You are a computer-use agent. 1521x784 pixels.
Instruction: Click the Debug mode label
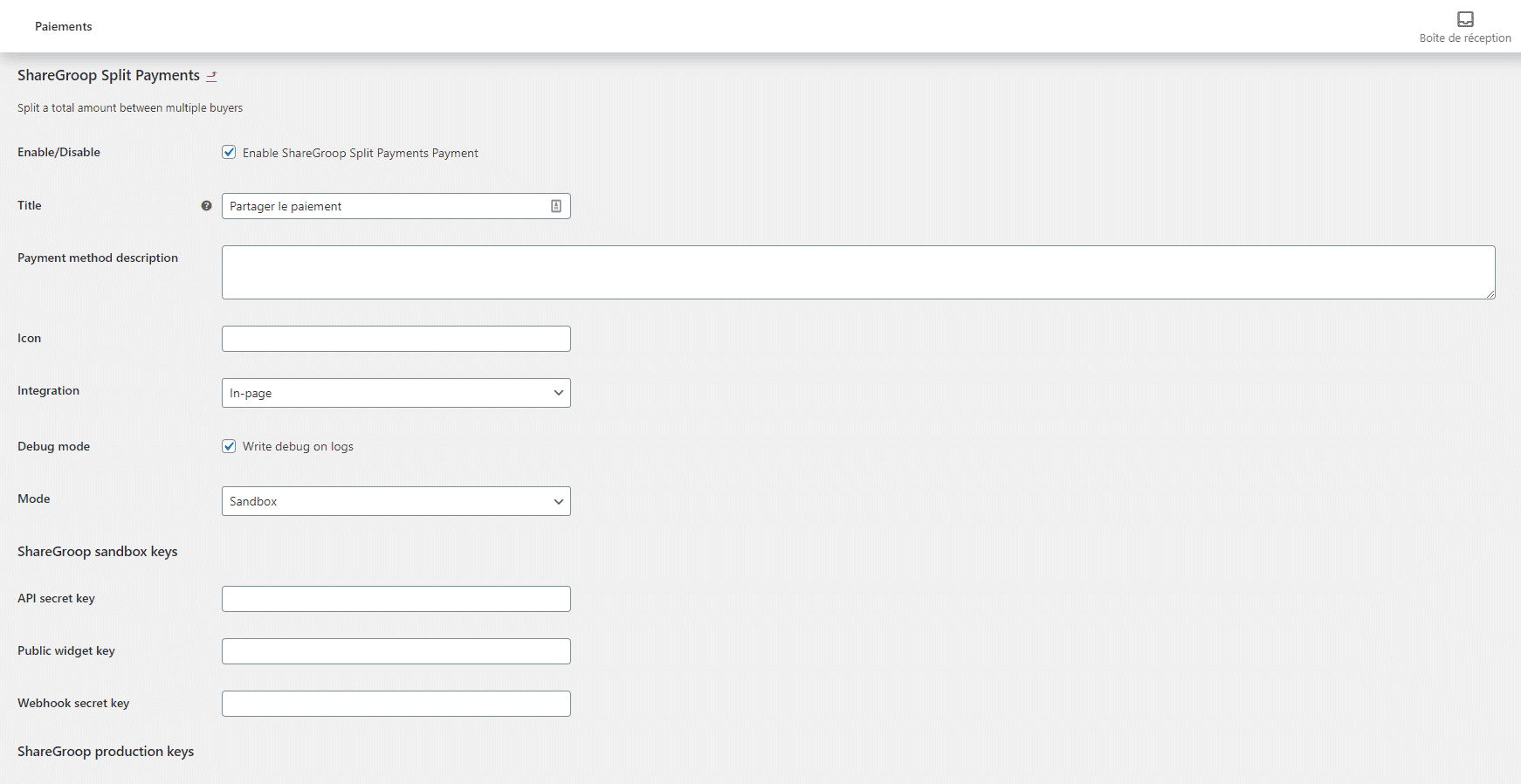53,446
